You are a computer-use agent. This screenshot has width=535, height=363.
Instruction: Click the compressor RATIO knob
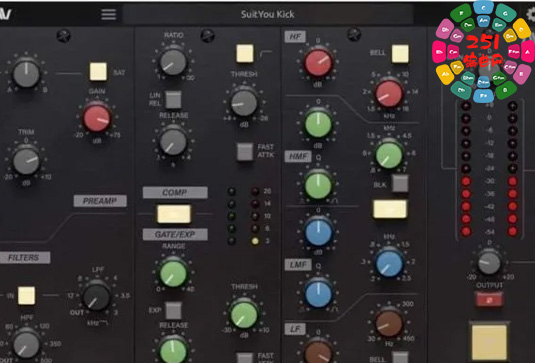(173, 62)
